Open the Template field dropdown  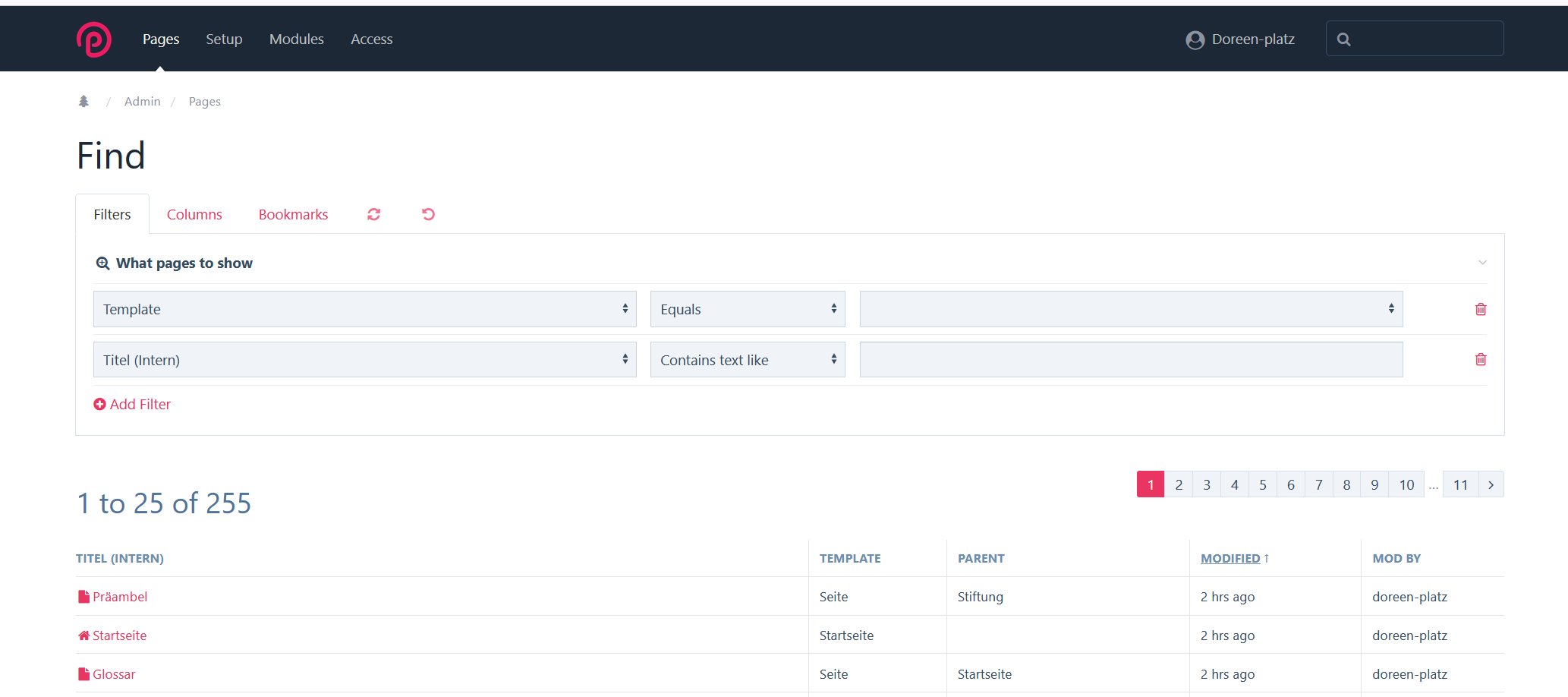364,309
